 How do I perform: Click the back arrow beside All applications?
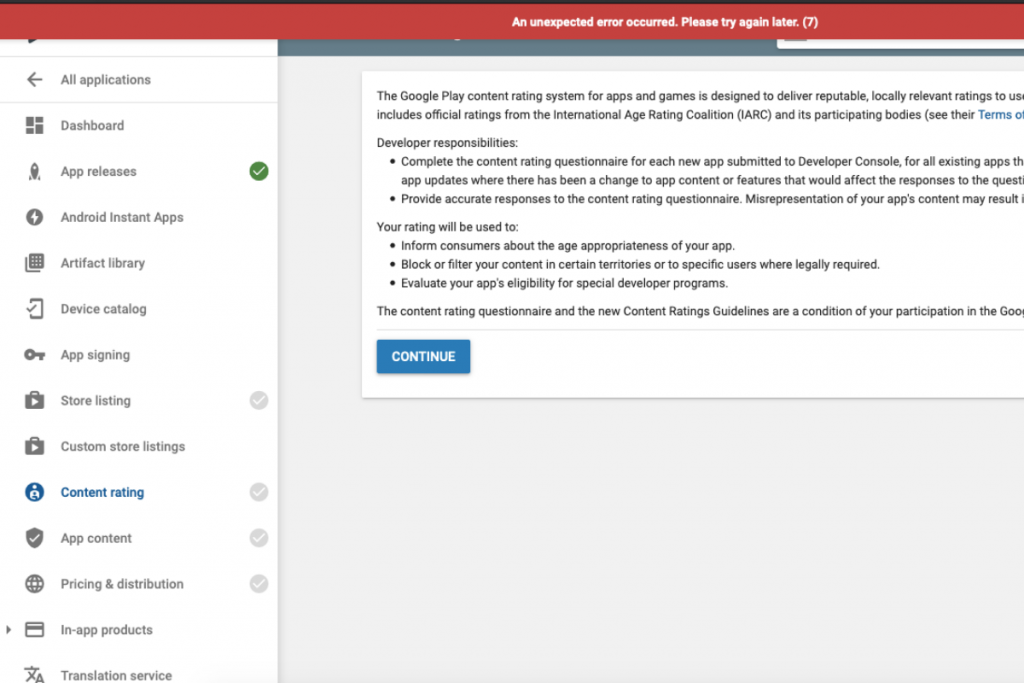pos(35,80)
